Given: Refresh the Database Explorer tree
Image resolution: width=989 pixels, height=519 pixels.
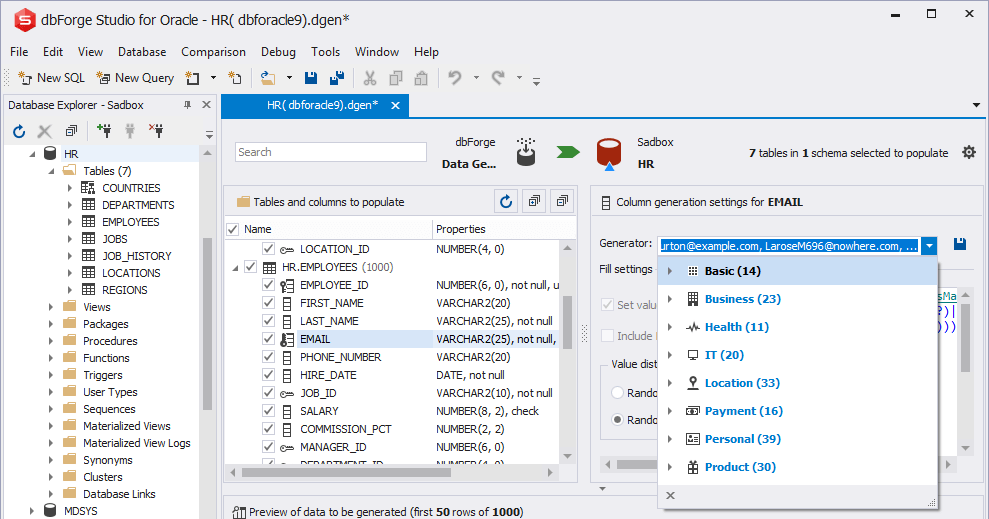Looking at the screenshot, I should (x=19, y=131).
